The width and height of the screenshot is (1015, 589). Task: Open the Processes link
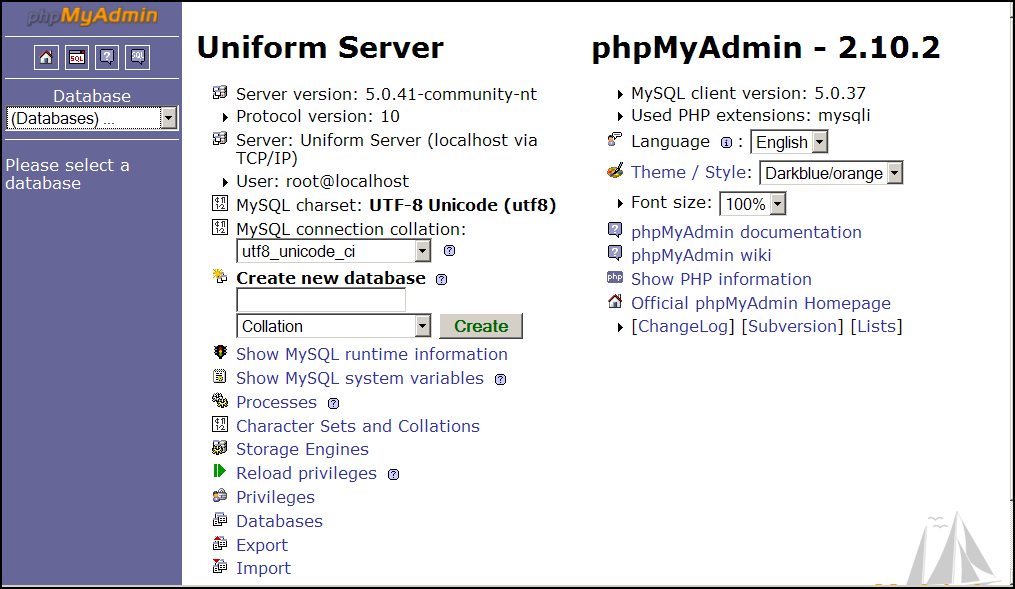pyautogui.click(x=276, y=402)
